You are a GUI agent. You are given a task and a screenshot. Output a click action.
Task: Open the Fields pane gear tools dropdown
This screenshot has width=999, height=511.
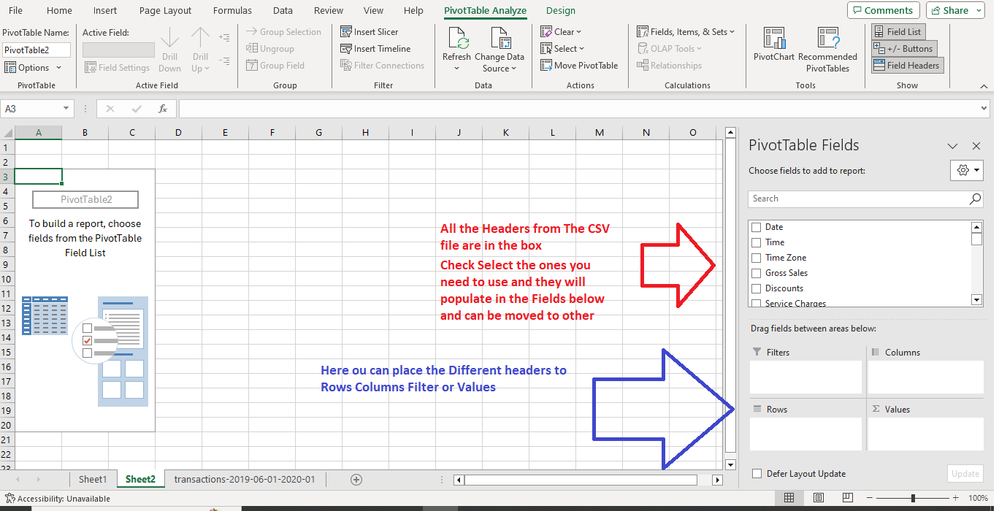(x=966, y=171)
